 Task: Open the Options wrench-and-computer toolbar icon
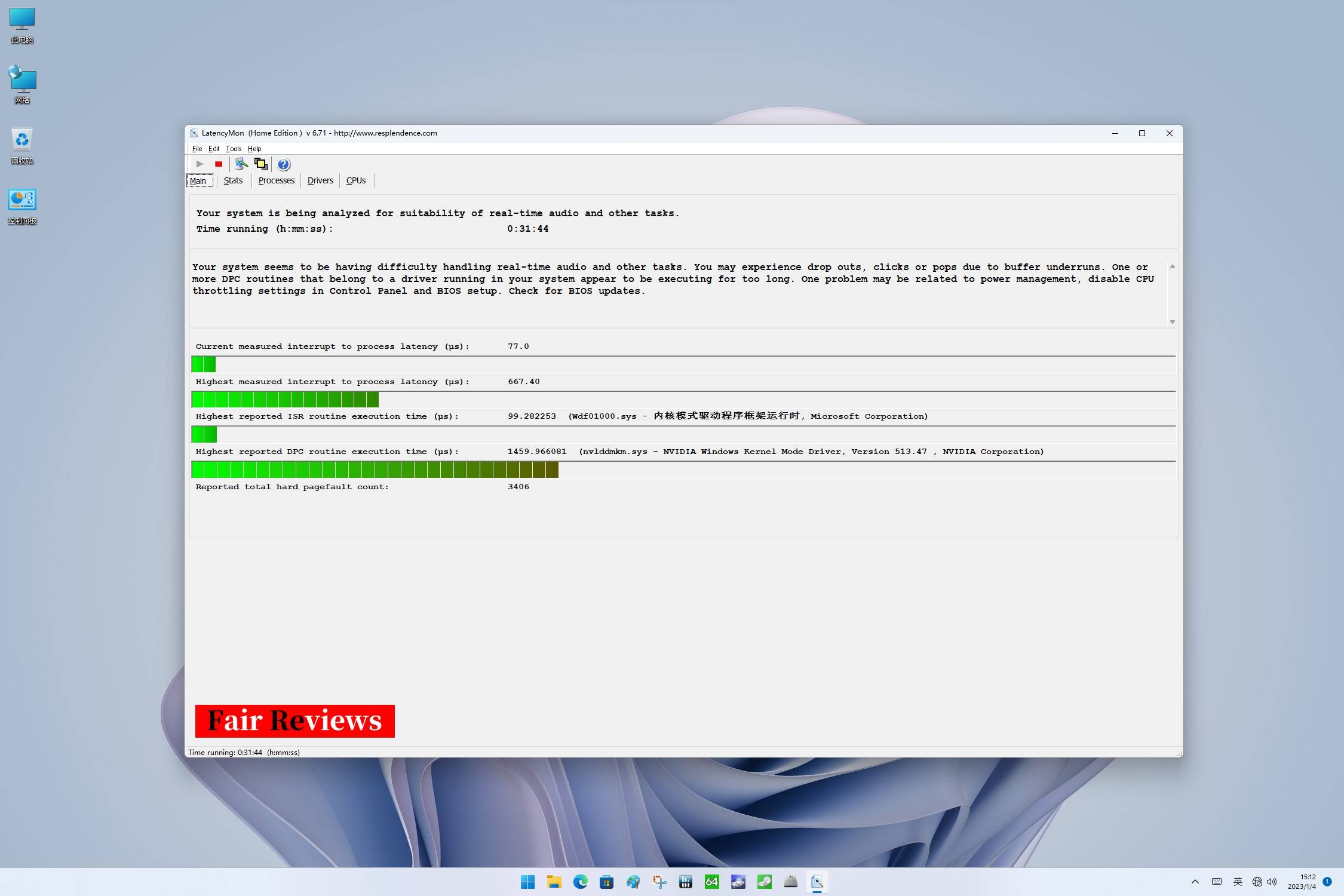[x=241, y=164]
